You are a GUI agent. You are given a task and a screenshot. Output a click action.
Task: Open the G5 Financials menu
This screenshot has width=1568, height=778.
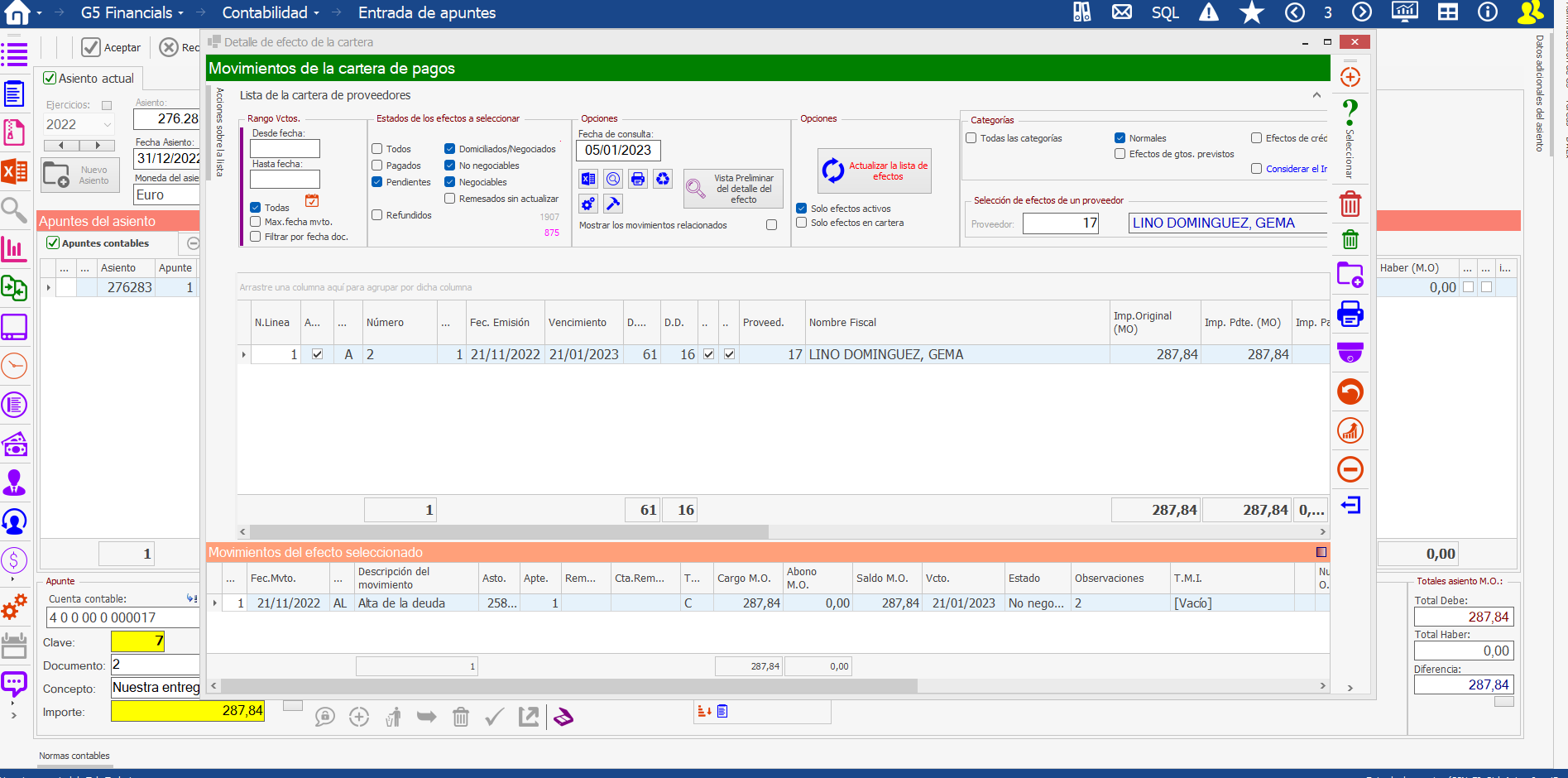click(132, 12)
